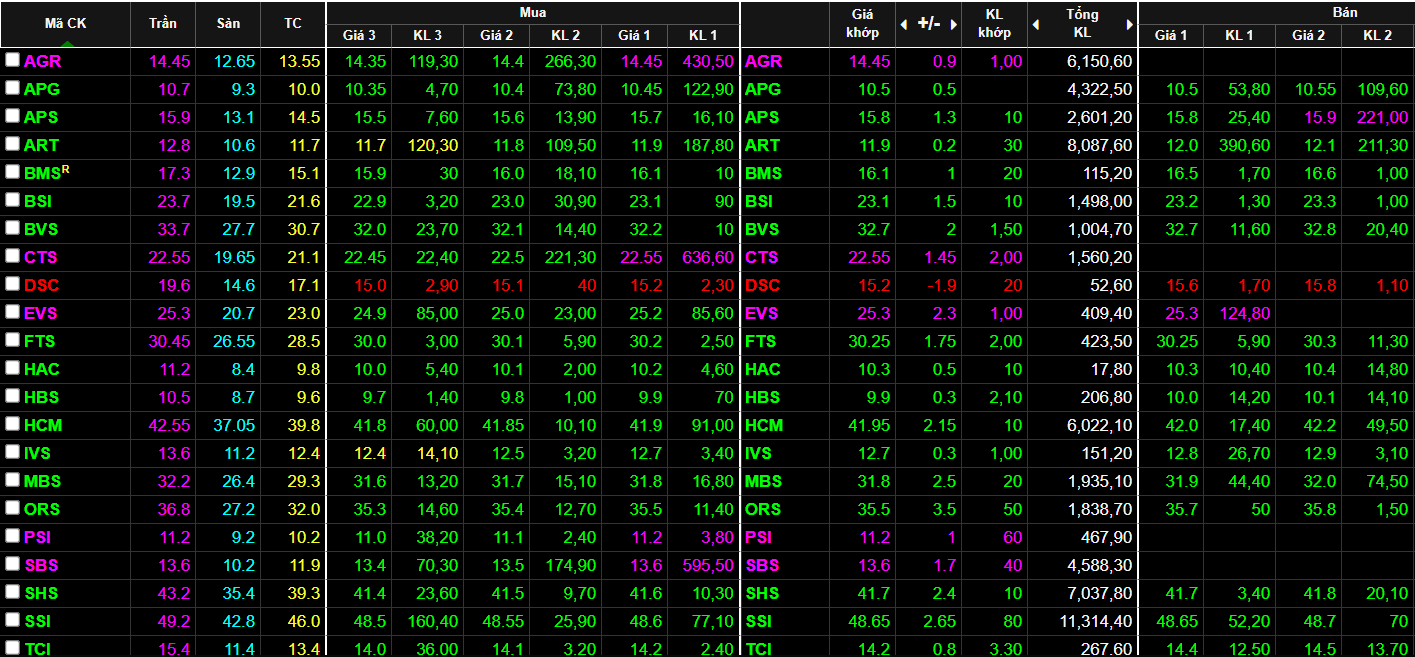Enable the checkbox beside DSC
The height and width of the screenshot is (657, 1415).
(x=12, y=284)
